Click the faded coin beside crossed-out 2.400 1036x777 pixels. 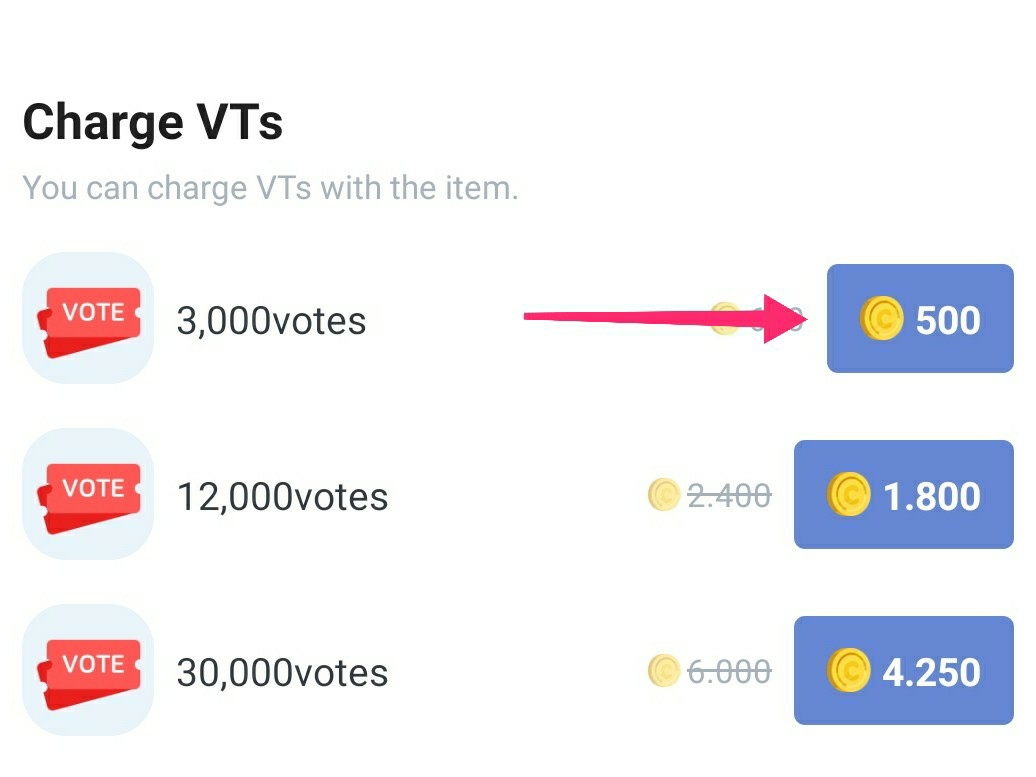click(x=664, y=494)
